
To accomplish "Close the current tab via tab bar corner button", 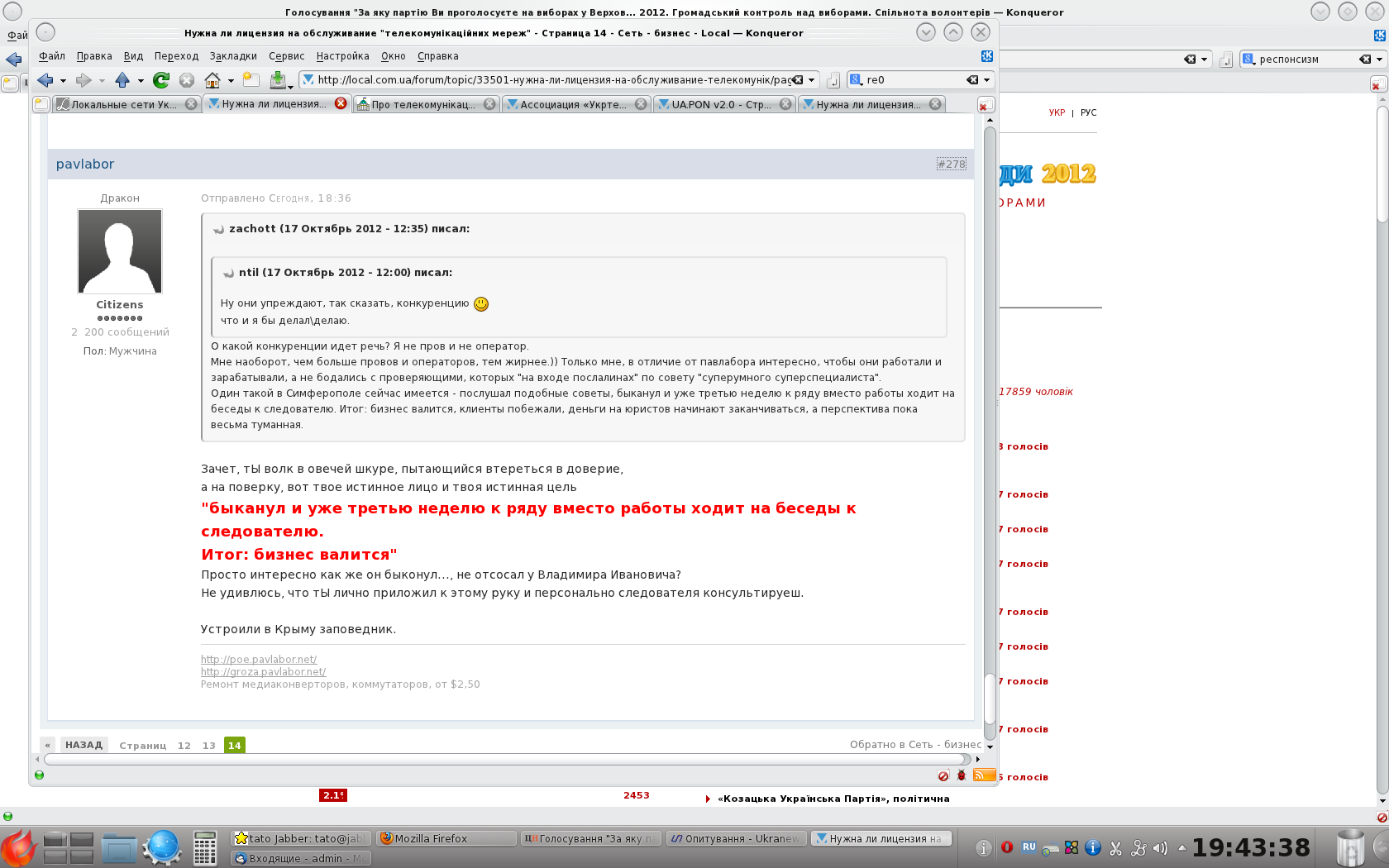I will [x=985, y=105].
